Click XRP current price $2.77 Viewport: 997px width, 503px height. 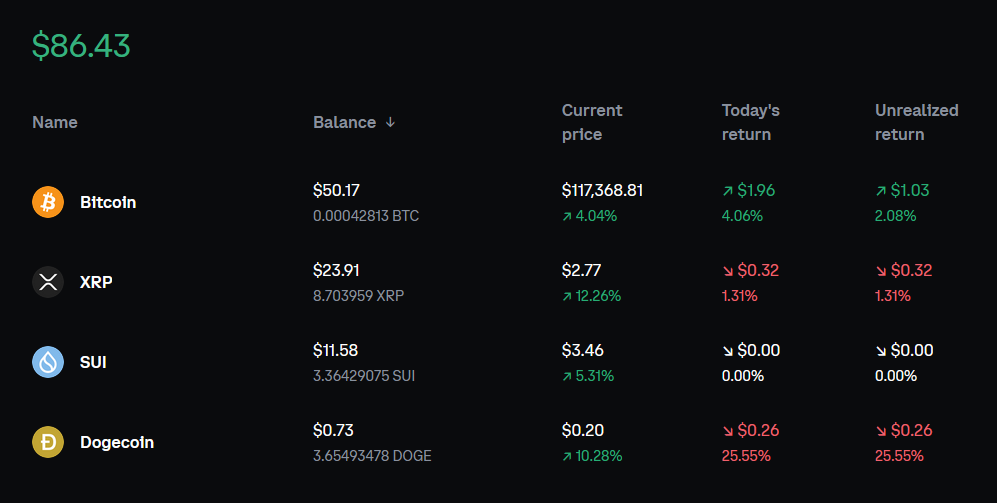tap(581, 270)
